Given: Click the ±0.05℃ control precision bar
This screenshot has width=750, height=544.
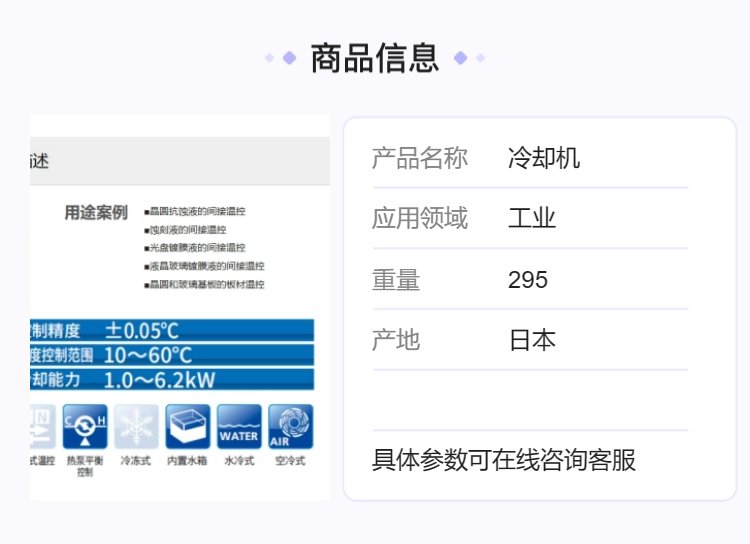Looking at the screenshot, I should [170, 330].
